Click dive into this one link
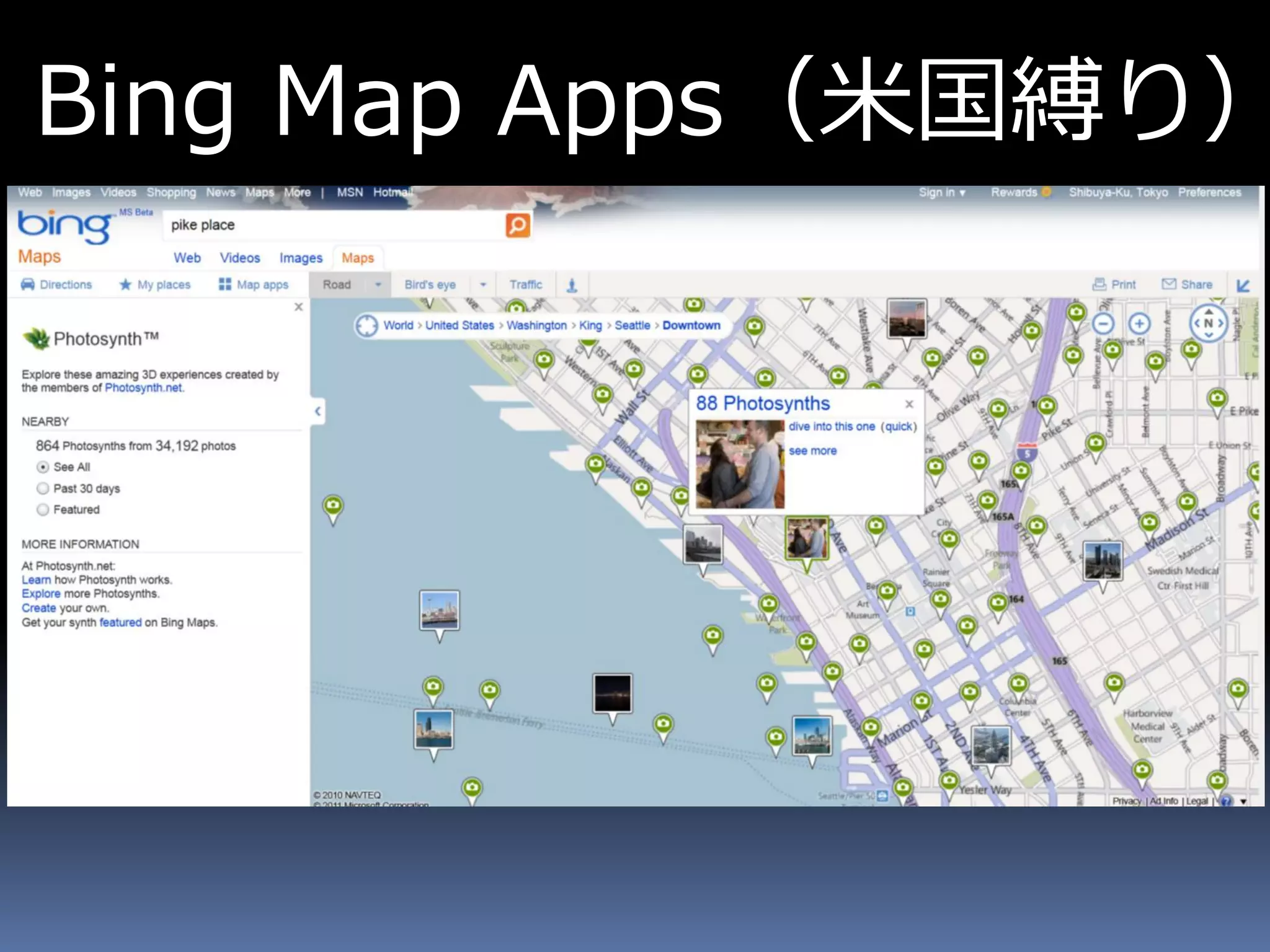This screenshot has height=952, width=1270. point(832,426)
